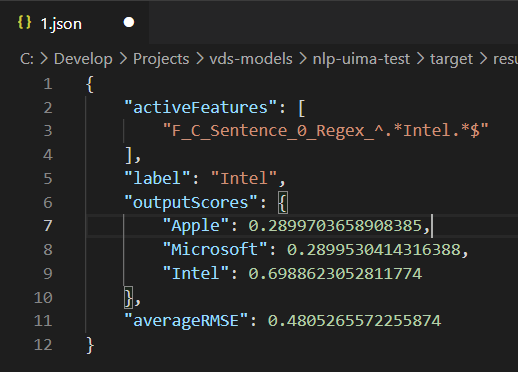Click the closing brace on line 12

click(90, 345)
